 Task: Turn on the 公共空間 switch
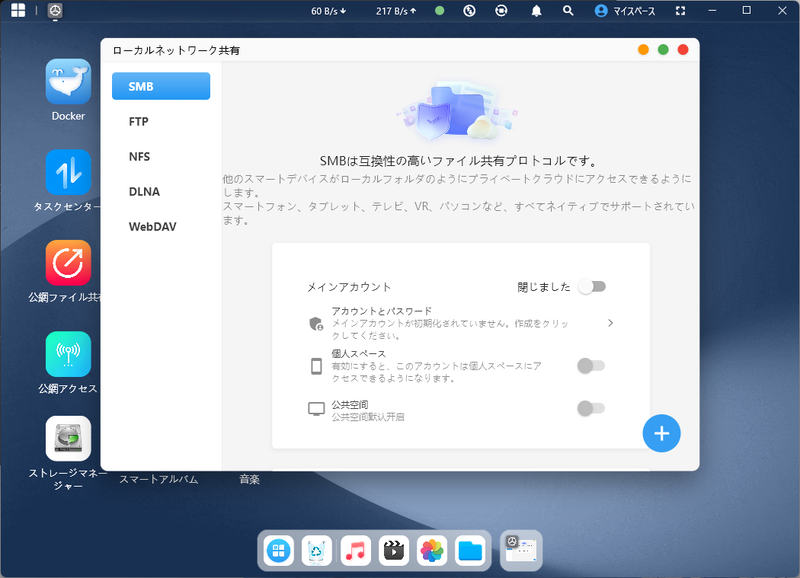[x=591, y=409]
